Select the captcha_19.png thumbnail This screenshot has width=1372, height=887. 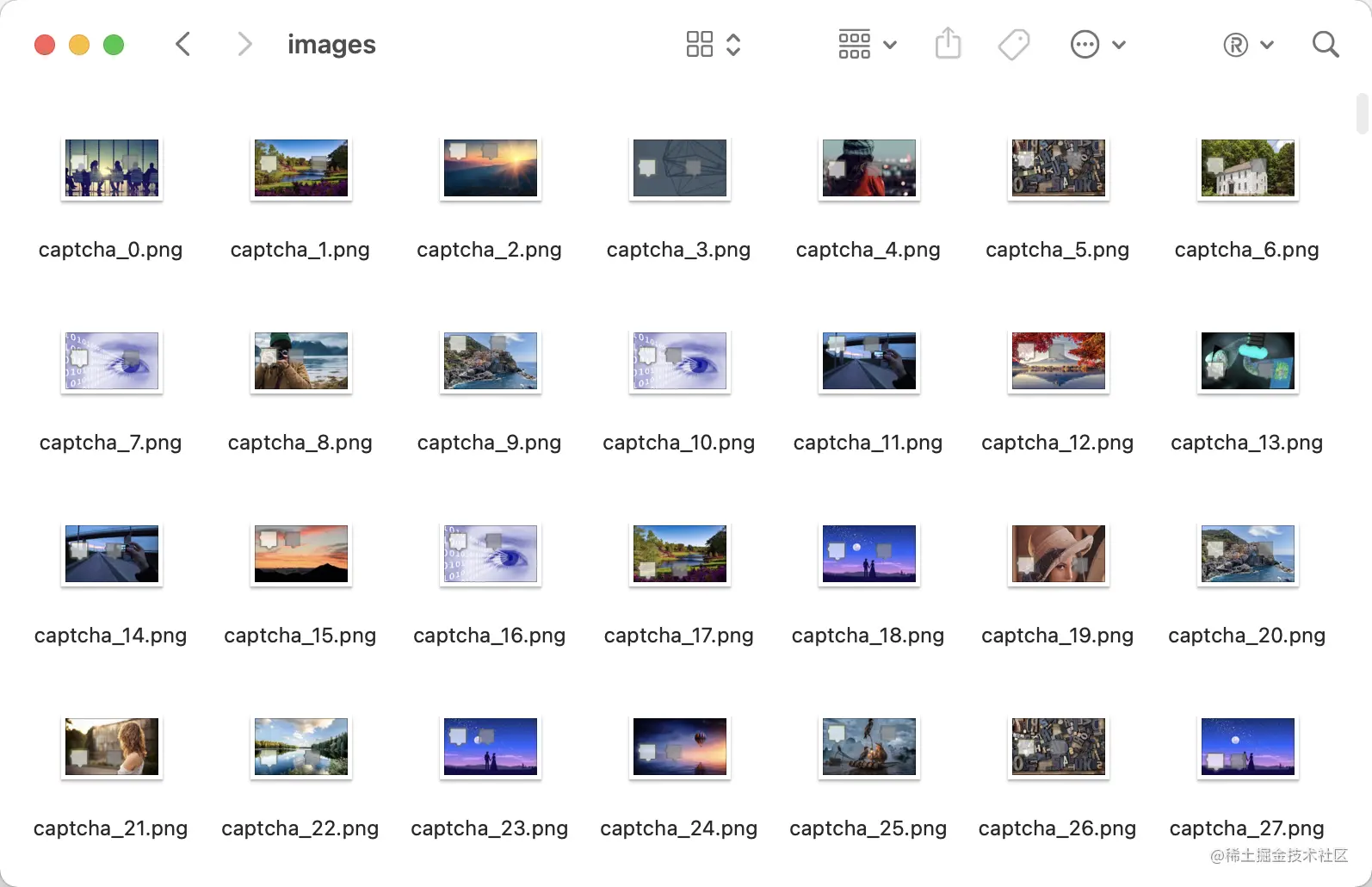[x=1059, y=554]
